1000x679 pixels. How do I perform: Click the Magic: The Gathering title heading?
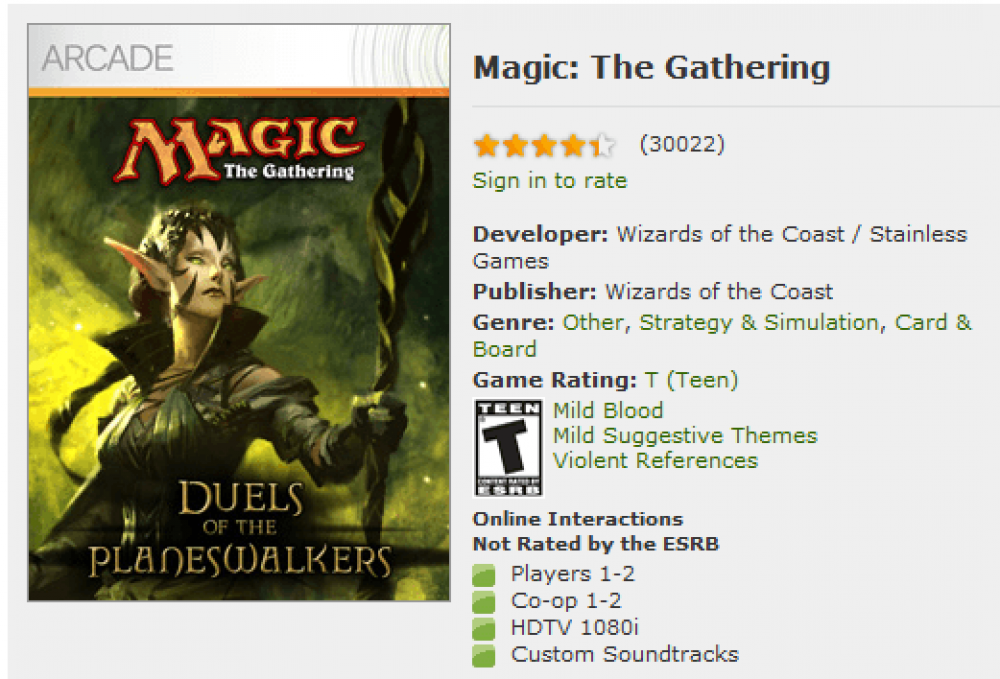(651, 68)
